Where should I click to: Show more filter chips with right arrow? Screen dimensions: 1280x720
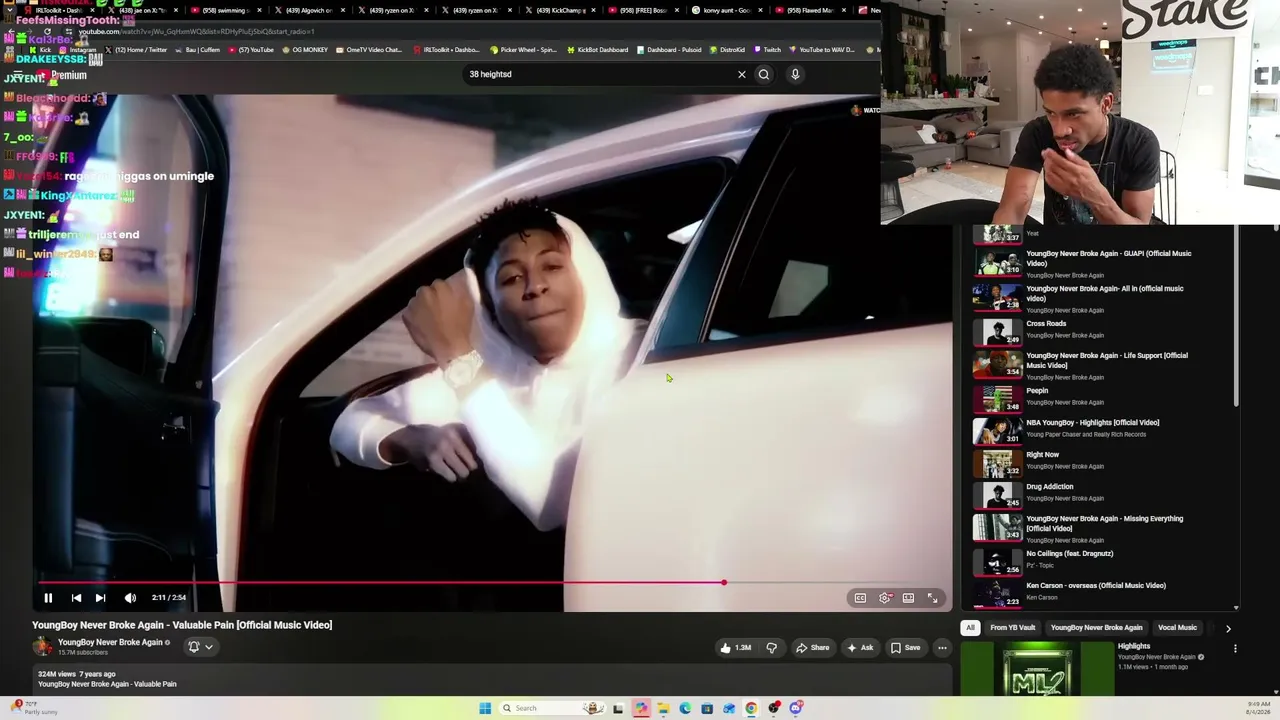click(x=1228, y=629)
